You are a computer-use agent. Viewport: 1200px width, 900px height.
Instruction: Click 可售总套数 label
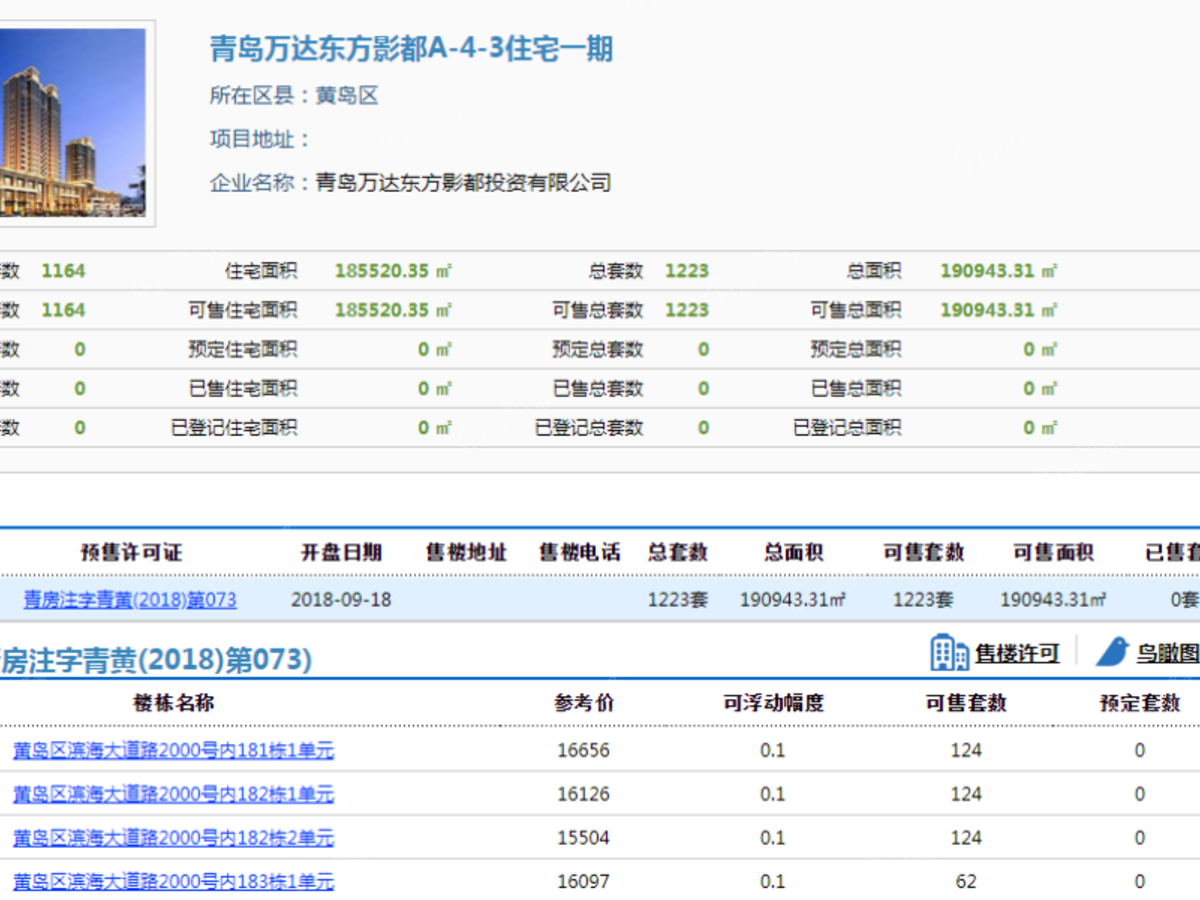click(x=597, y=310)
